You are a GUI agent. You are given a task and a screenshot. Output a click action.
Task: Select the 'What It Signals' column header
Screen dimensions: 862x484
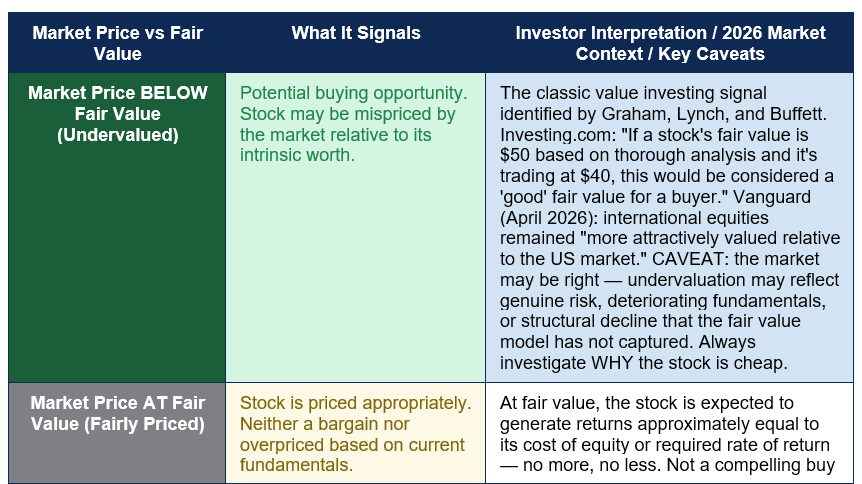click(356, 33)
